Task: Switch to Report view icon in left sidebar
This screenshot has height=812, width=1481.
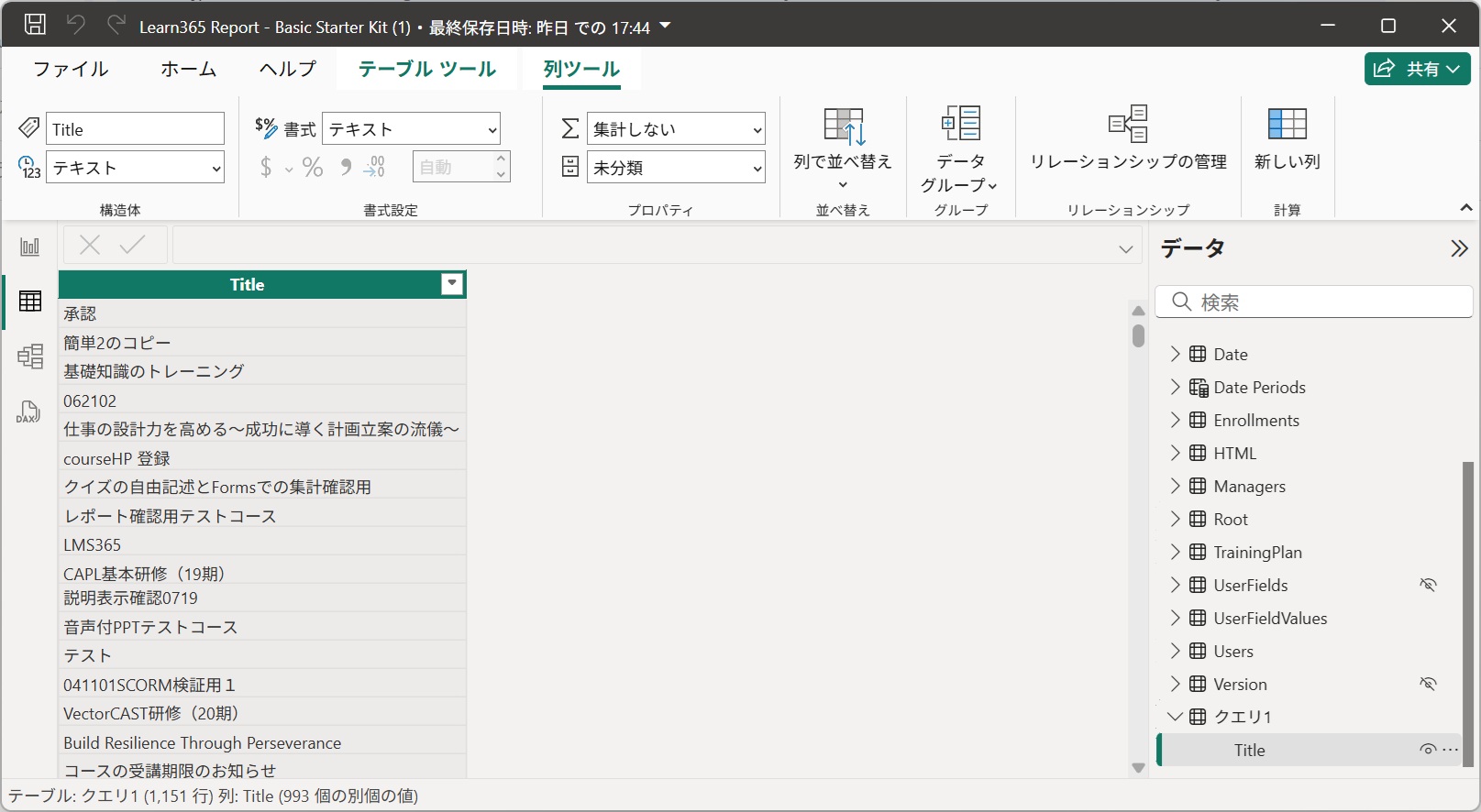Action: [30, 247]
